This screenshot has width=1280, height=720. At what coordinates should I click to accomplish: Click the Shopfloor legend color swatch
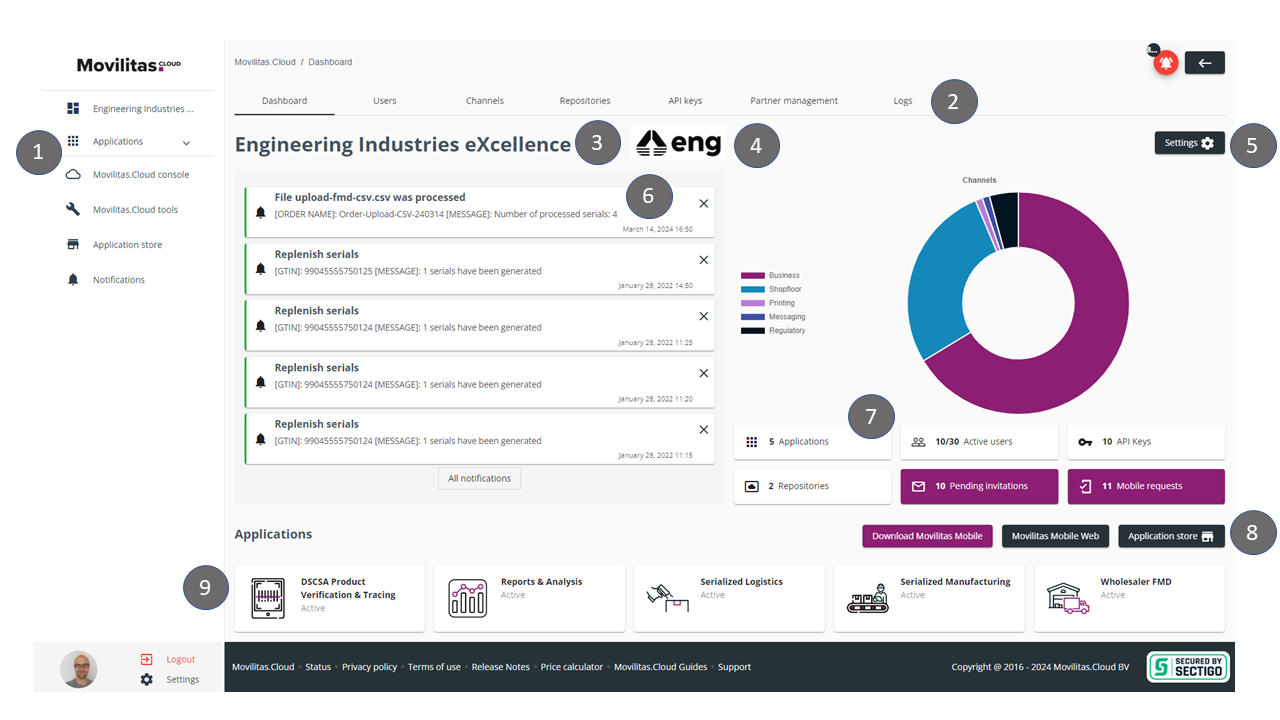pos(753,289)
